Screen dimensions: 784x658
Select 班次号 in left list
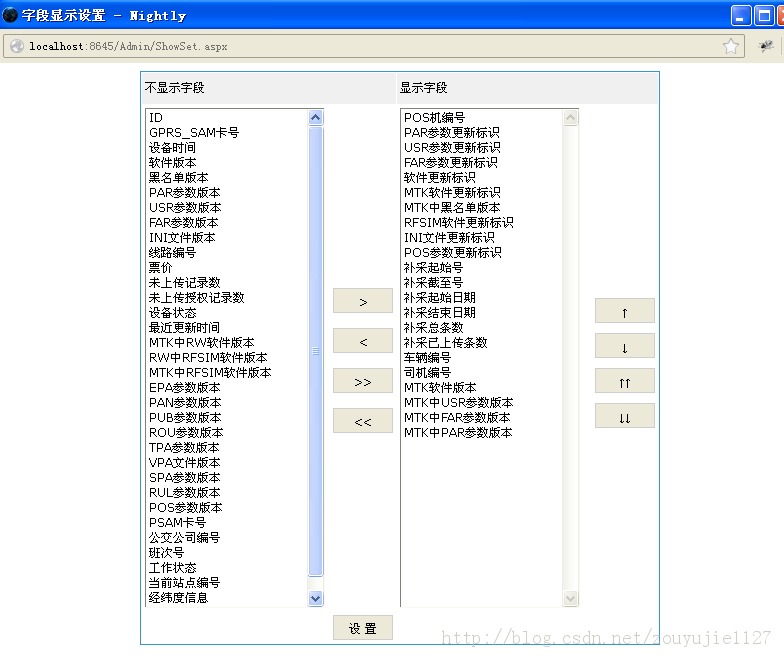(228, 552)
